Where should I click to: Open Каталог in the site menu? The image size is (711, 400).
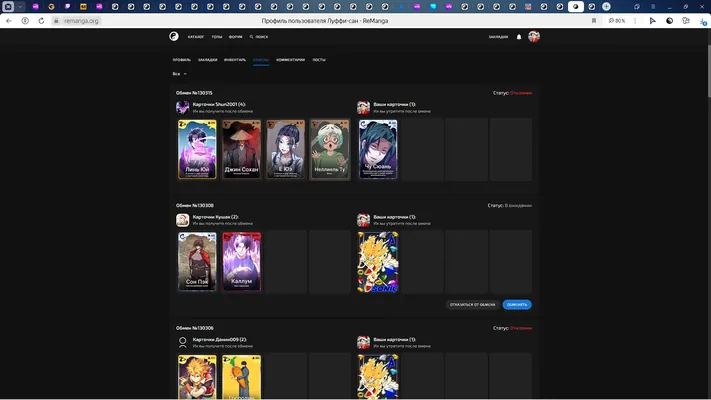(196, 37)
